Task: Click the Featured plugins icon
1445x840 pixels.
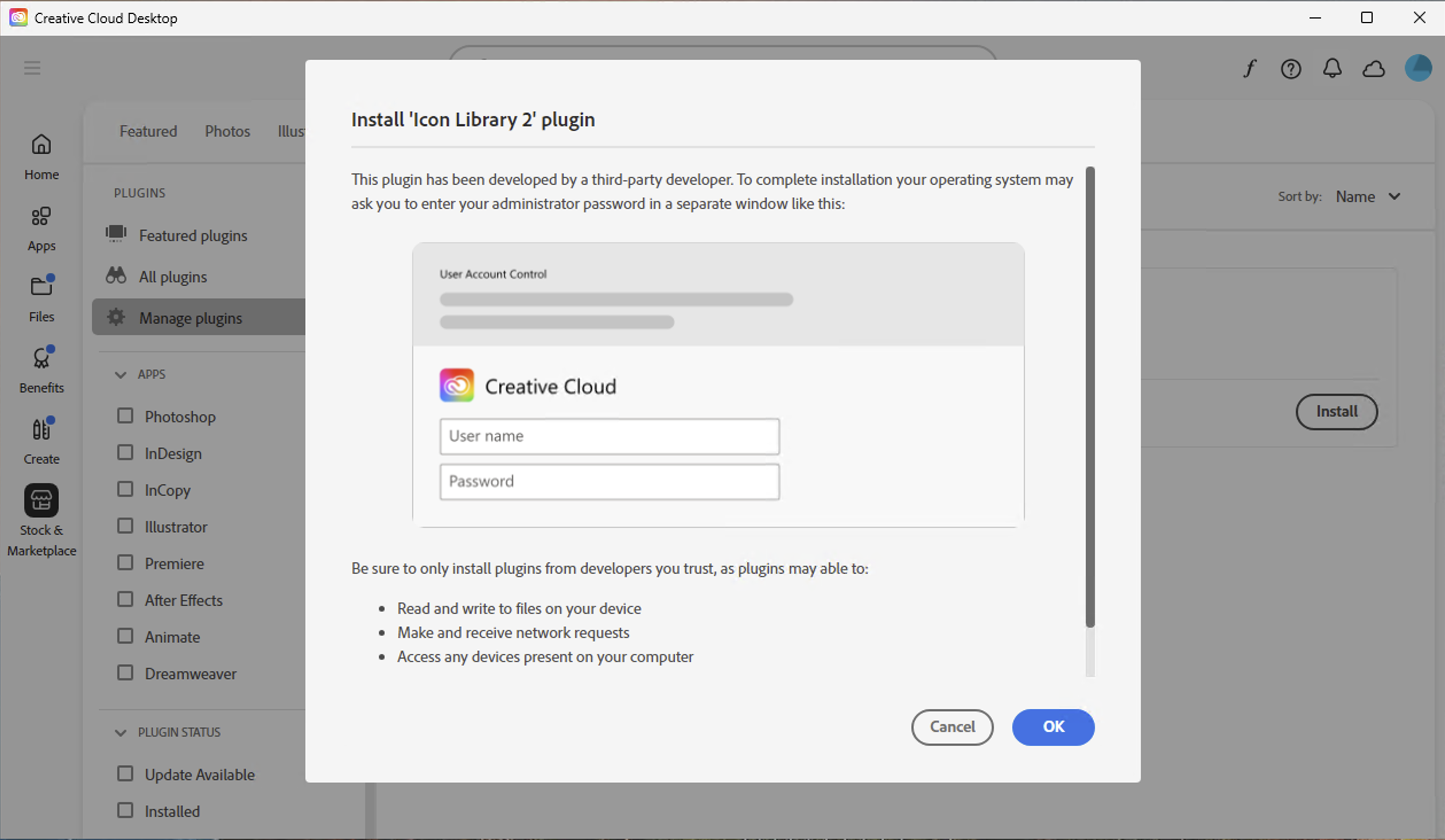Action: (x=116, y=234)
